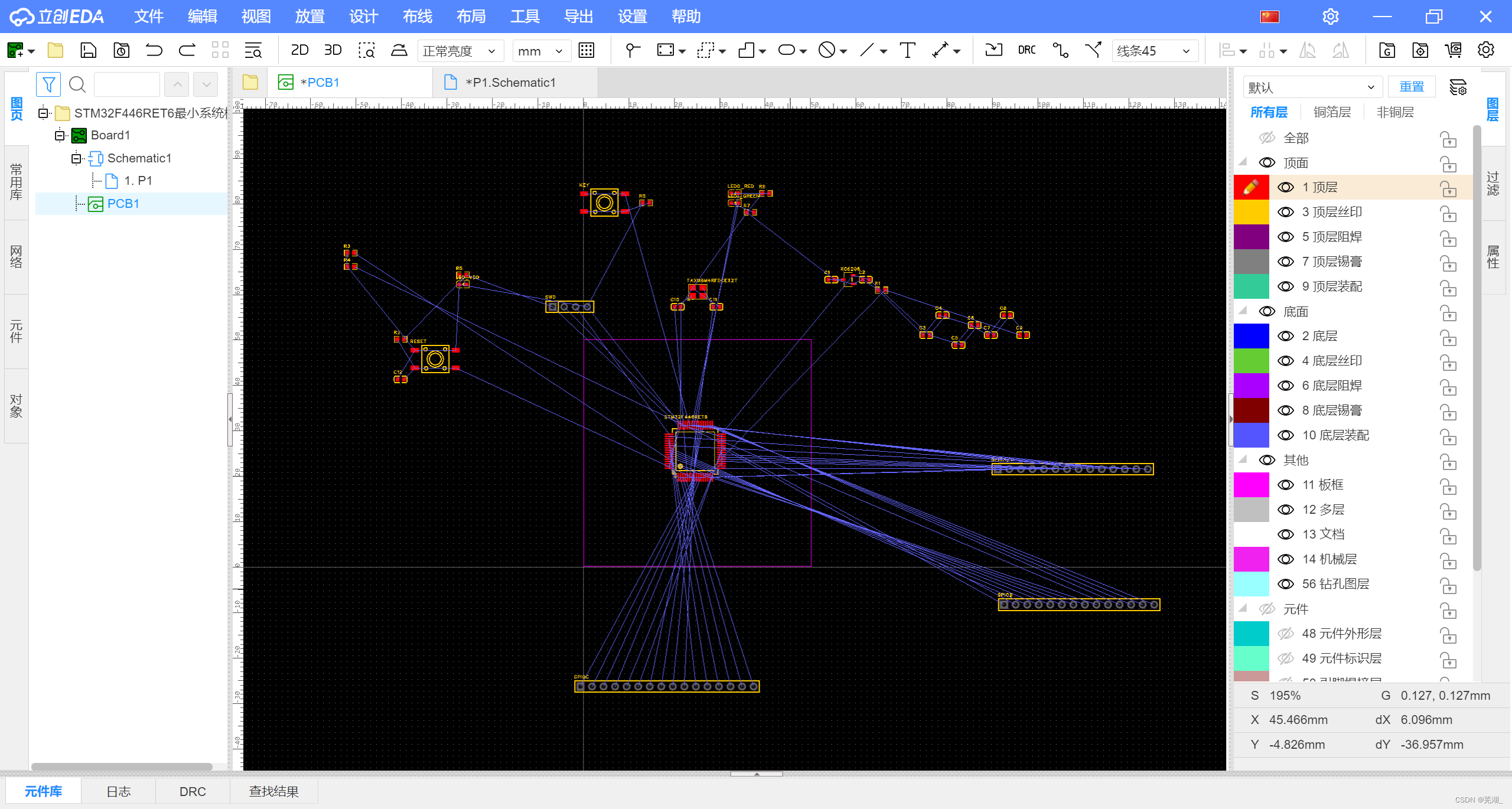
Task: Hide the 3 顶层丝印 layer
Action: 1286,212
